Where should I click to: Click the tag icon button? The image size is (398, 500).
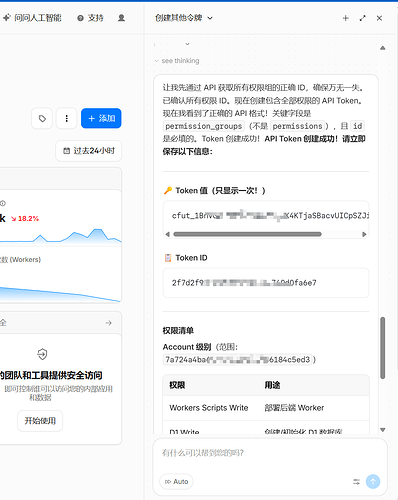(42, 118)
